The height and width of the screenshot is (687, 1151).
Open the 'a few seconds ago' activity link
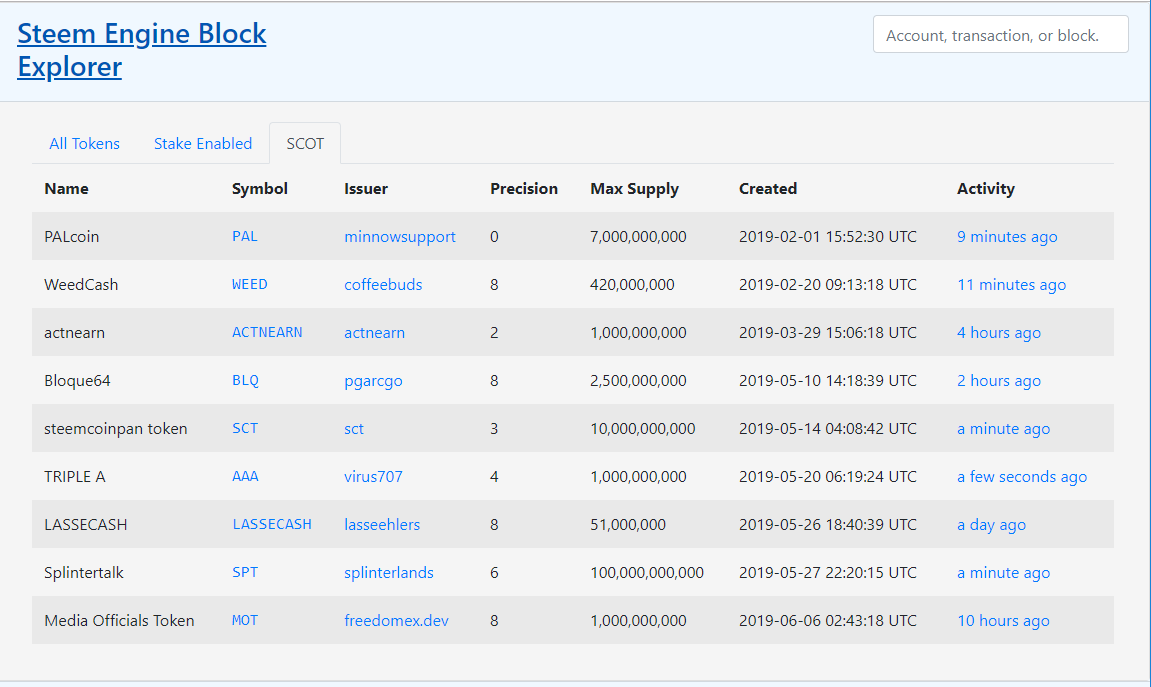click(1021, 477)
